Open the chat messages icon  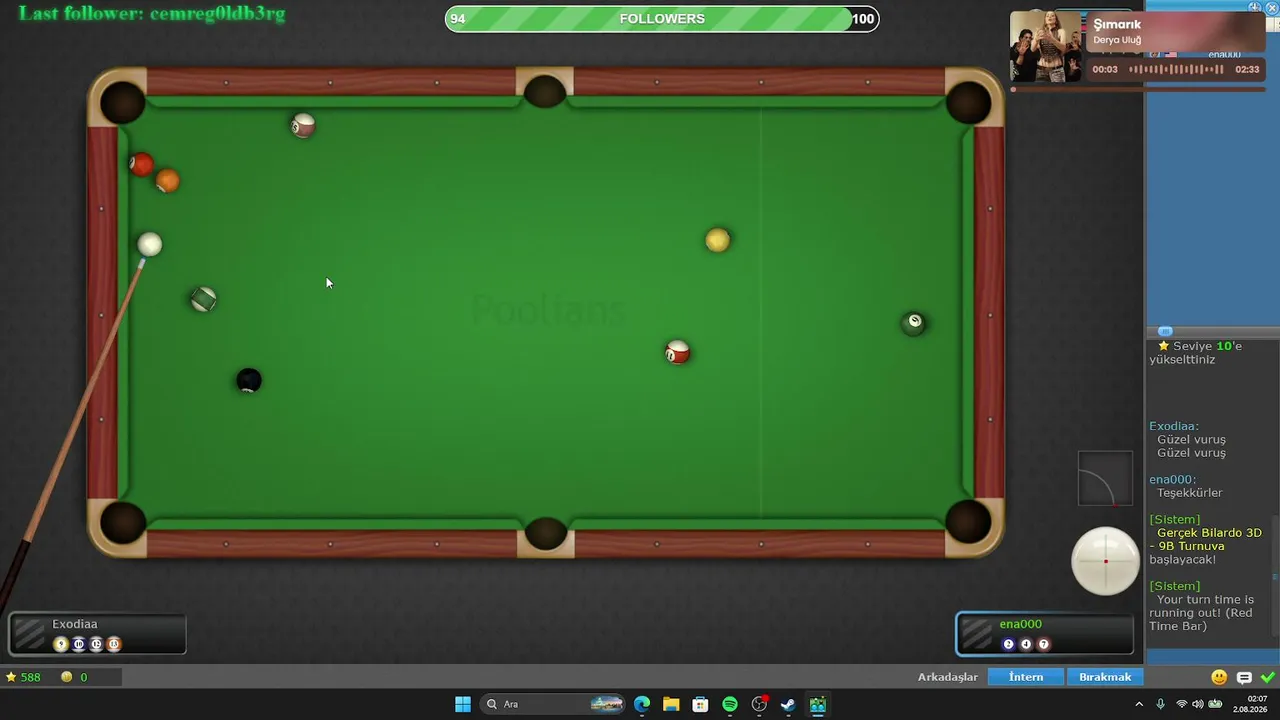point(1244,678)
